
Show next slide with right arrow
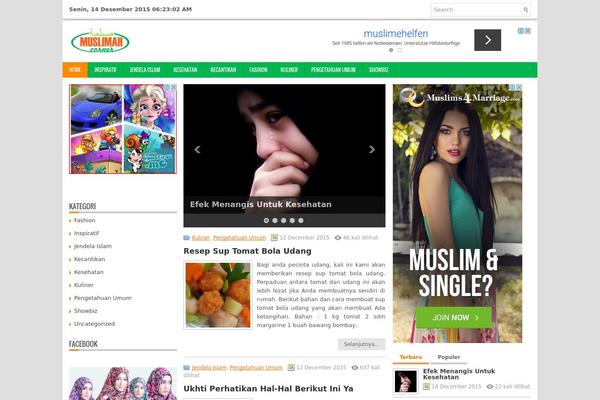click(x=372, y=150)
